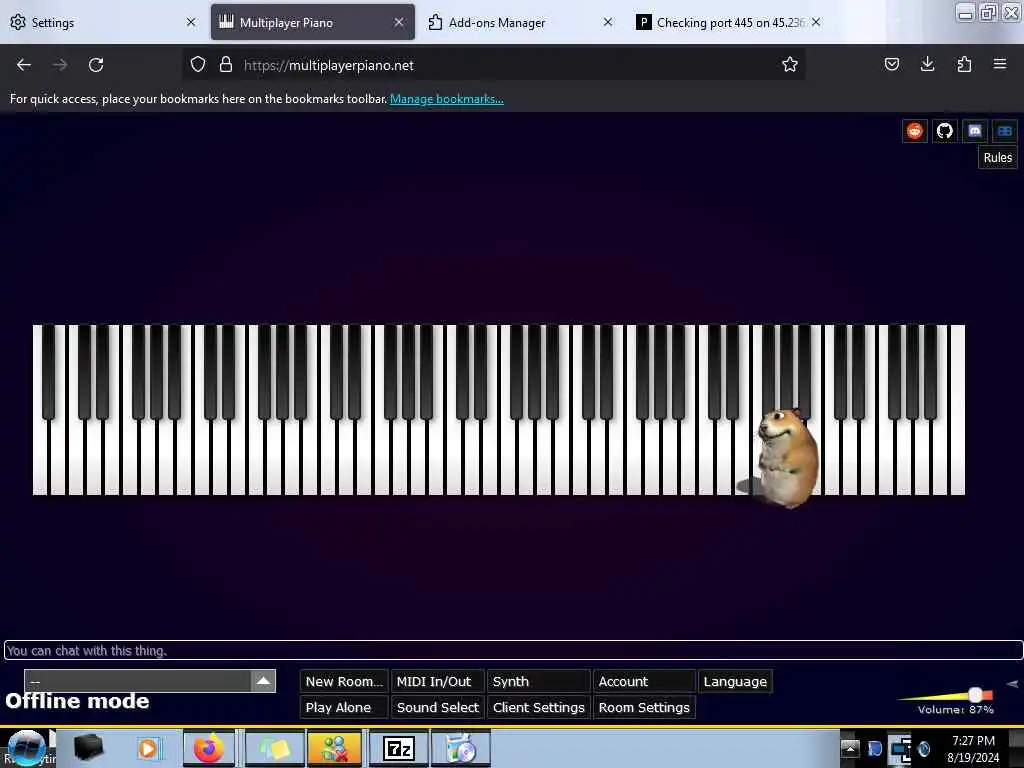This screenshot has width=1024, height=768.
Task: Click the padlock site security icon
Action: (226, 65)
